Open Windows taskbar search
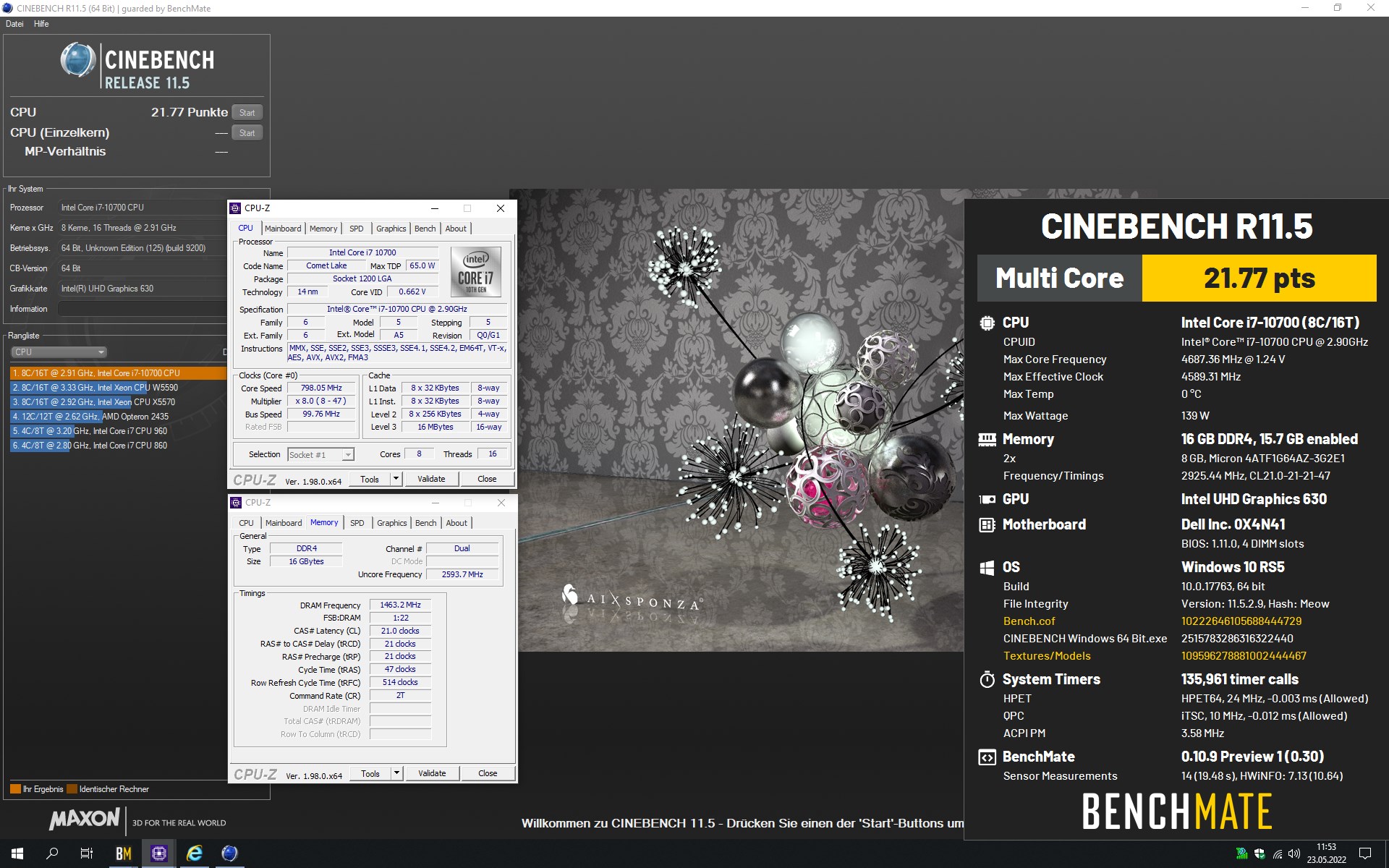 point(52,854)
